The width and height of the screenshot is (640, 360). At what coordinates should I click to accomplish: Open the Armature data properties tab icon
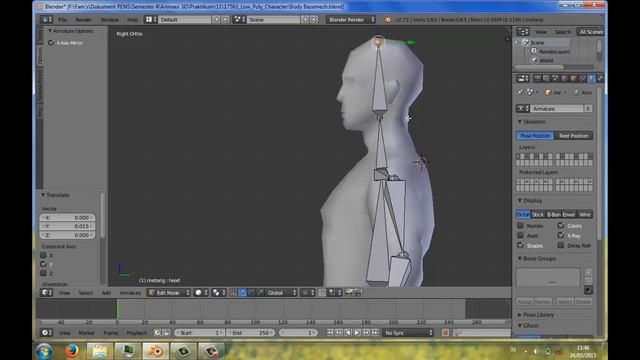click(591, 78)
